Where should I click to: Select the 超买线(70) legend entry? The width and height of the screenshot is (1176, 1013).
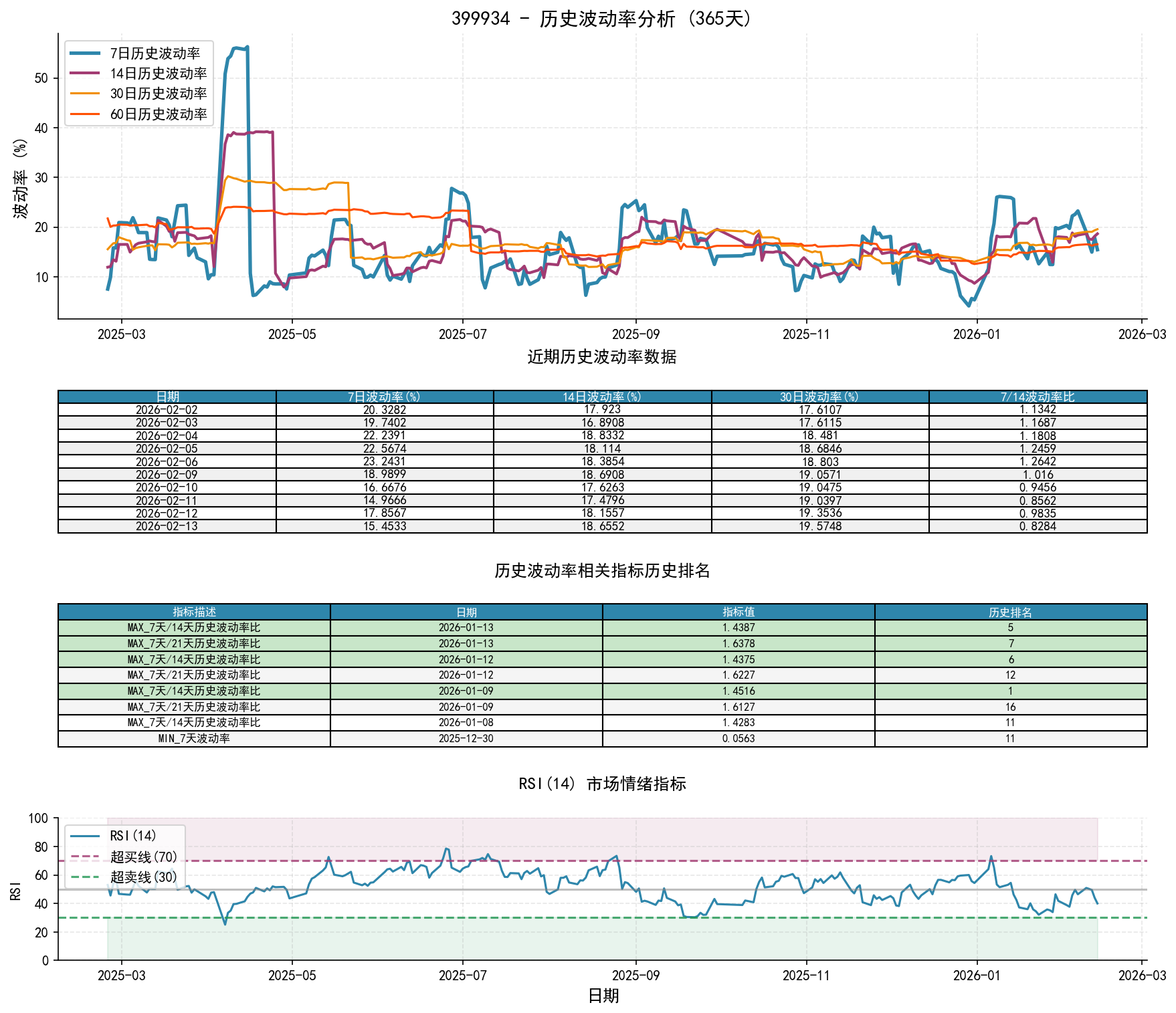coord(143,857)
